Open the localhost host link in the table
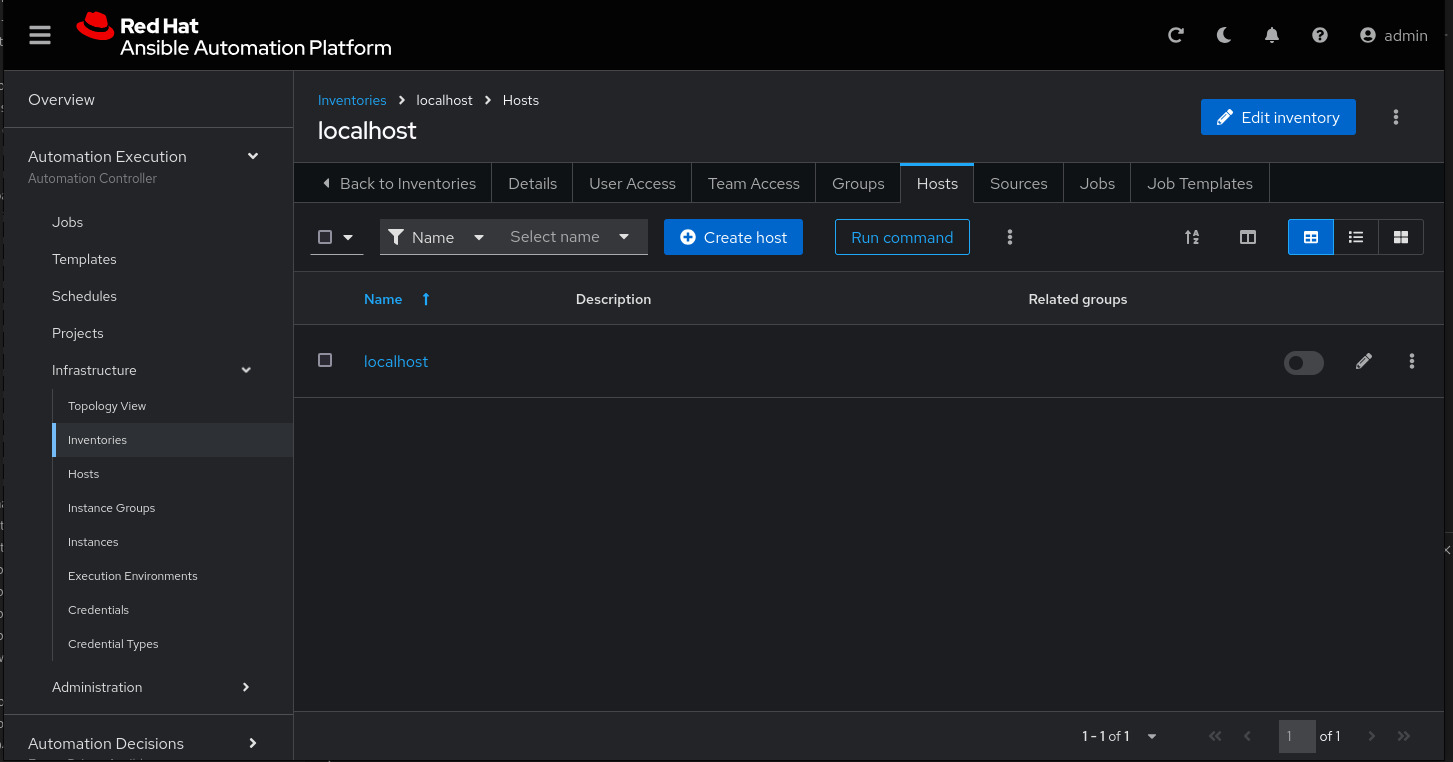The image size is (1453, 762). coord(396,361)
